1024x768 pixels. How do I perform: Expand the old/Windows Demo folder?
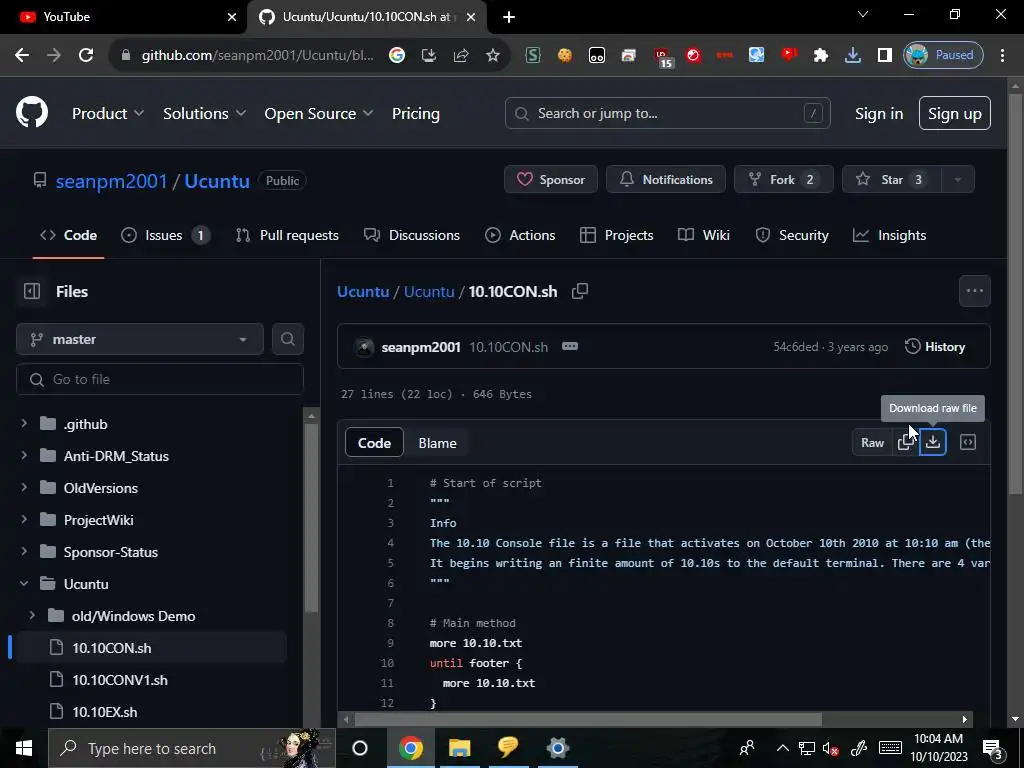click(32, 616)
